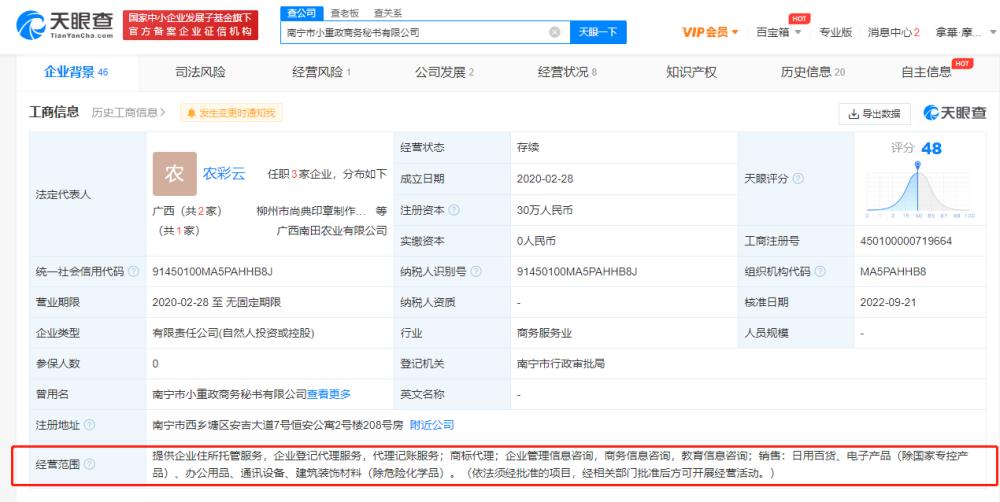Viewport: 1000px width, 502px height.
Task: Click the help icon next to 统一社会信用代码
Action: point(133,272)
